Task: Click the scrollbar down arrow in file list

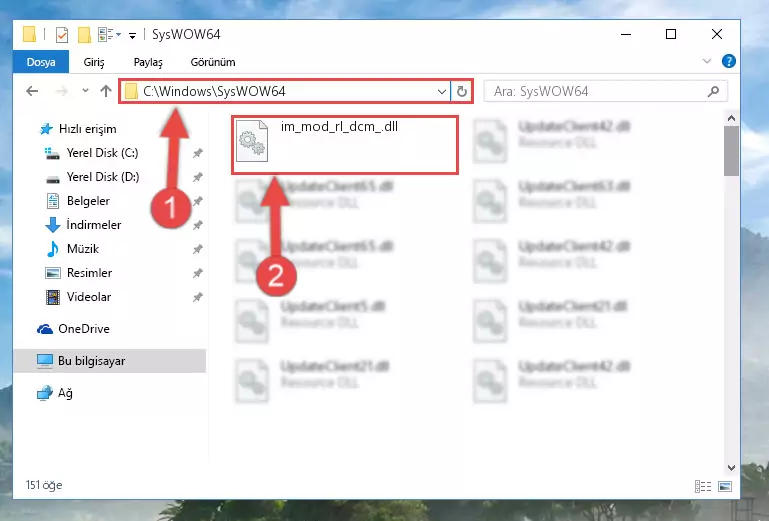Action: (x=731, y=468)
